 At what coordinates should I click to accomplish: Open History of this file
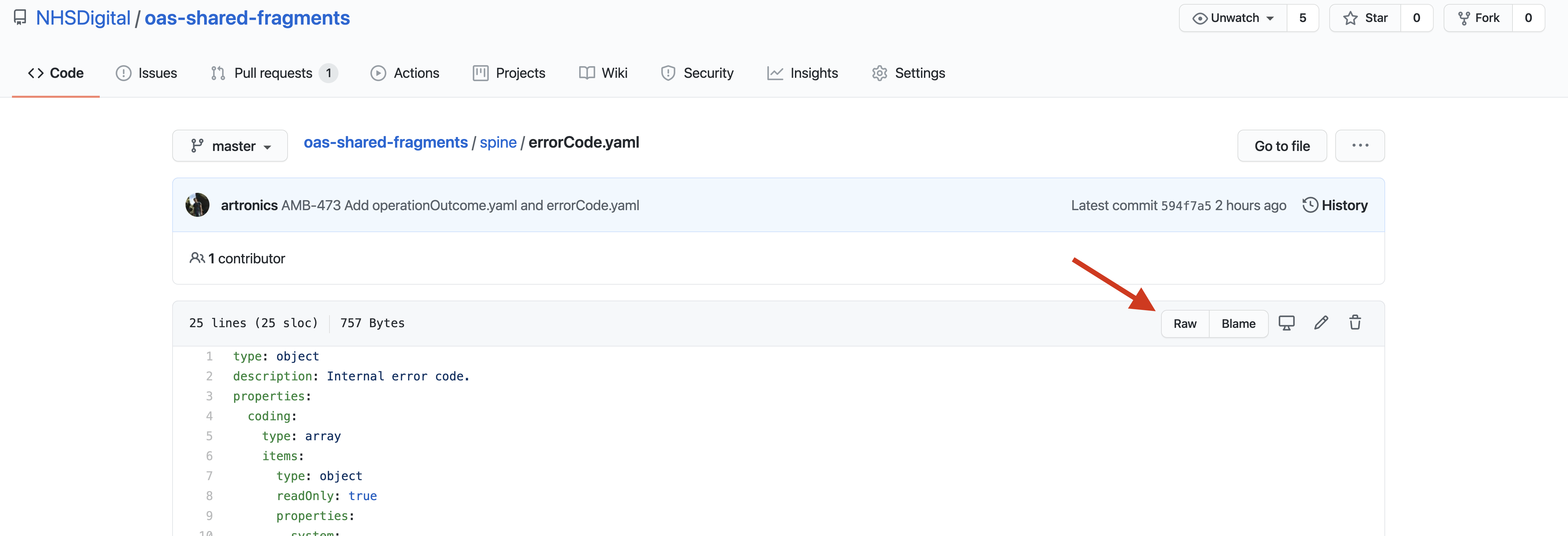1335,205
